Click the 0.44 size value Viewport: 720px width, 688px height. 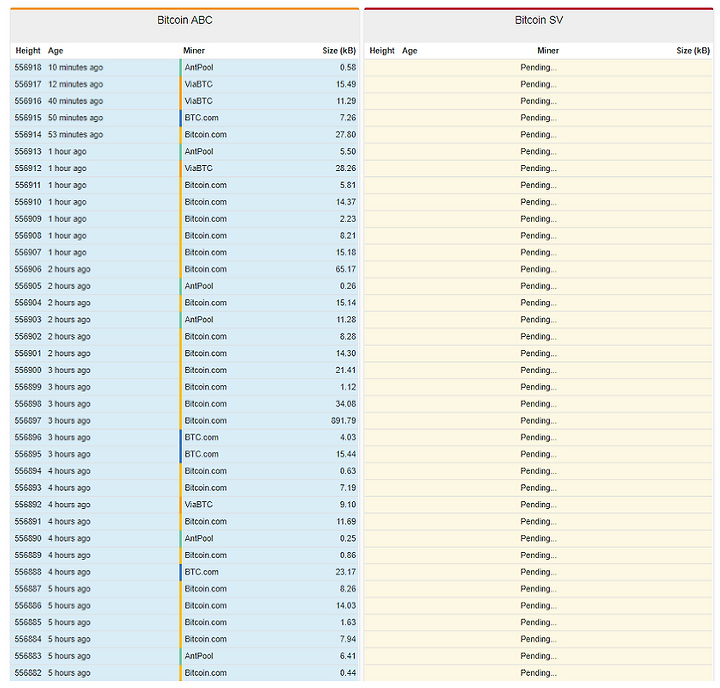[348, 673]
